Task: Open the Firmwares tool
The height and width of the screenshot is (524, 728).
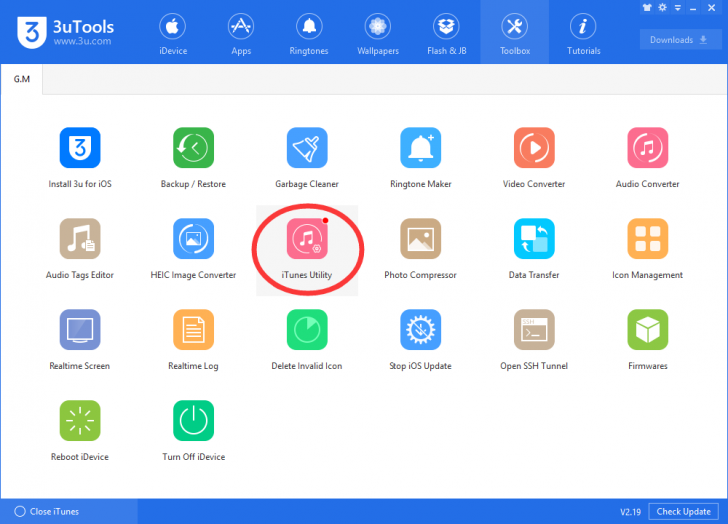Action: click(x=648, y=330)
